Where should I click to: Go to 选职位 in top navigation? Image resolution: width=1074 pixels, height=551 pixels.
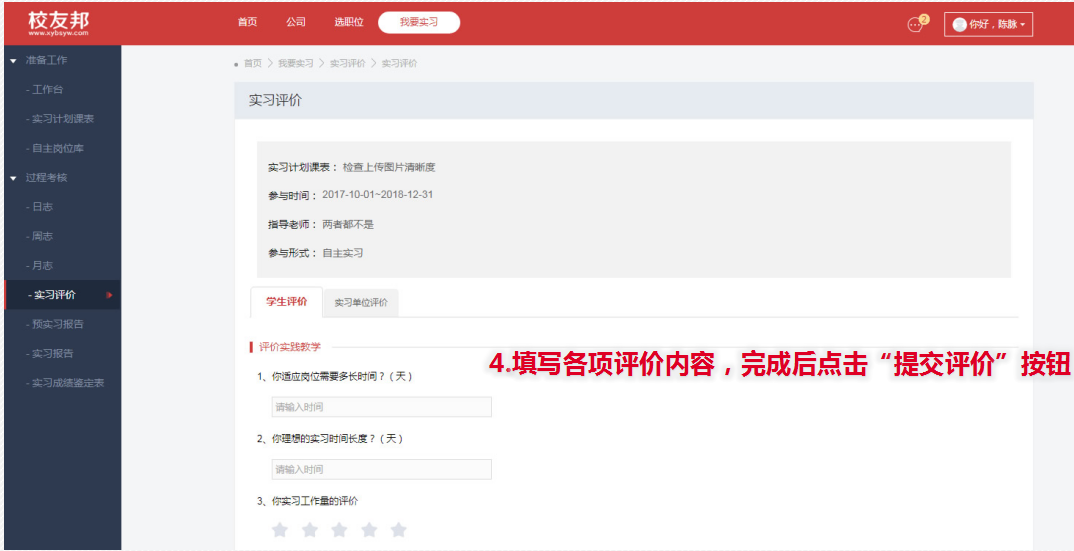click(348, 22)
